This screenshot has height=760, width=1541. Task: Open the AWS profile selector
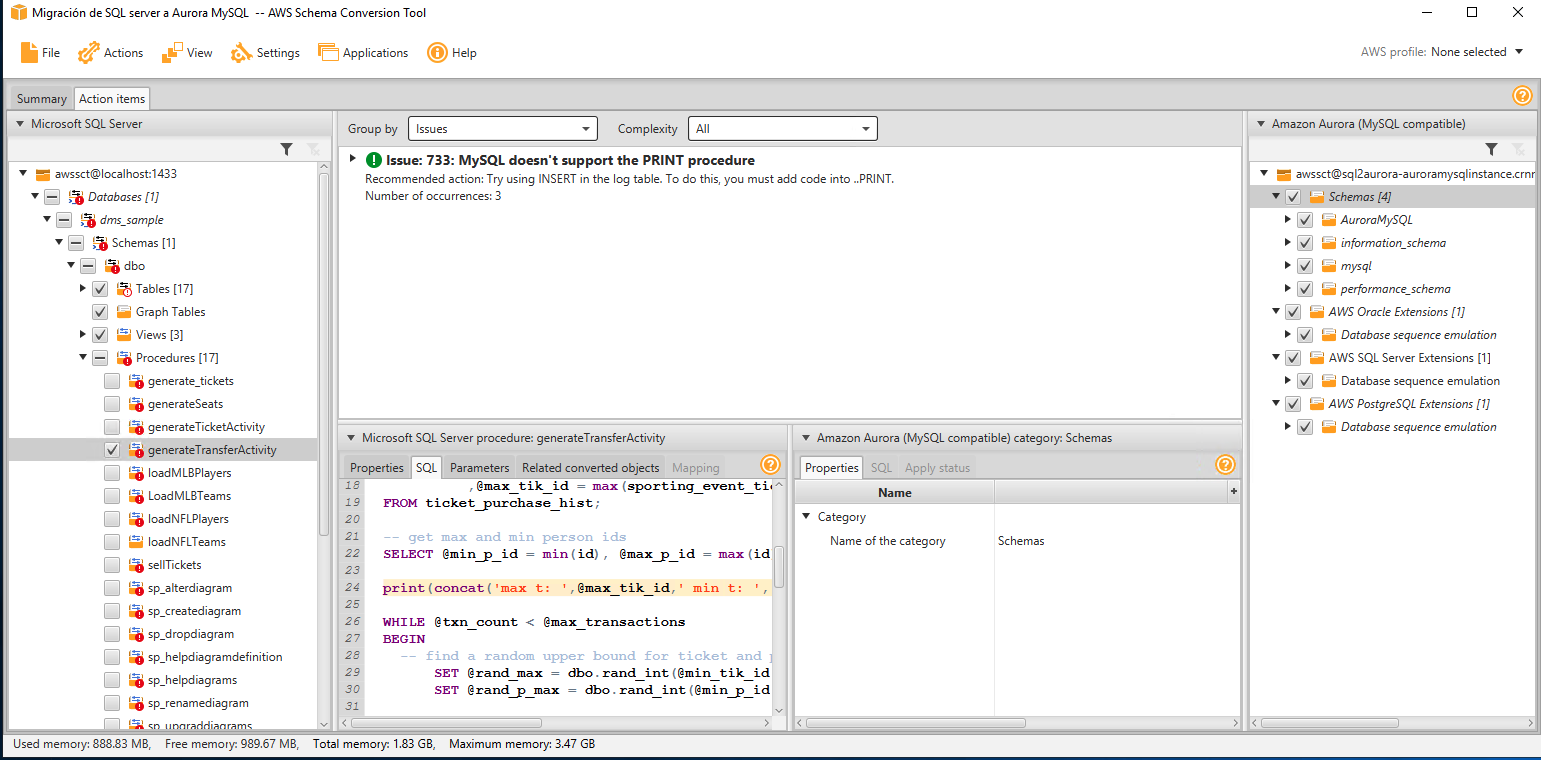click(1476, 52)
